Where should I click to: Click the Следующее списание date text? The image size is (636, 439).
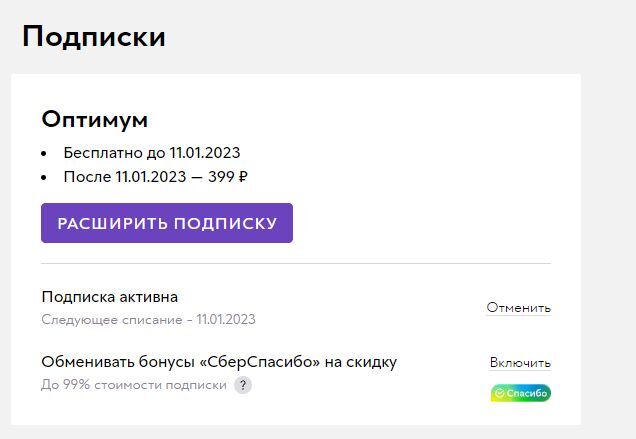(x=148, y=320)
